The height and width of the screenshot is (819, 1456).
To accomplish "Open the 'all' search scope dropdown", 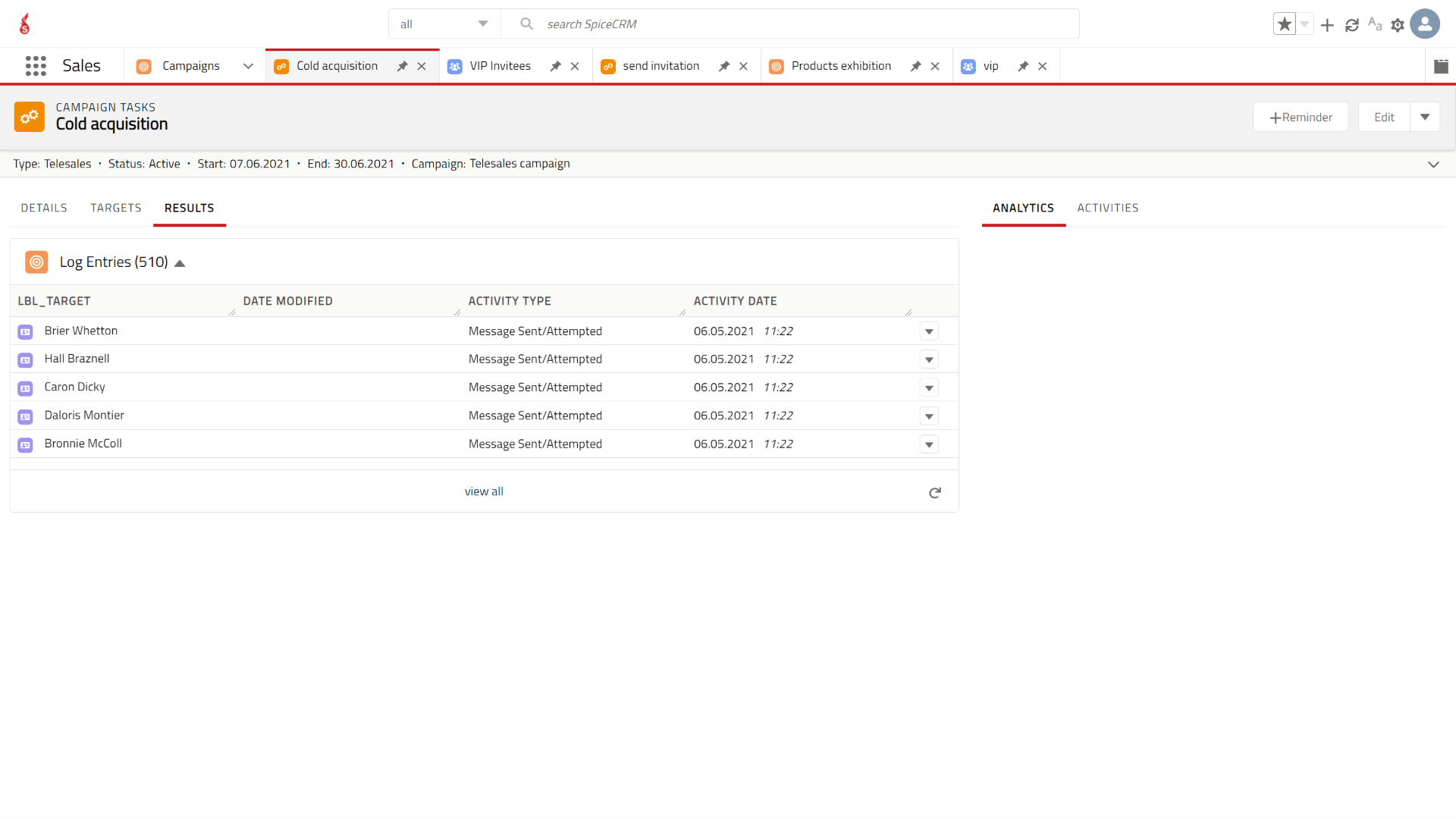I will 444,24.
